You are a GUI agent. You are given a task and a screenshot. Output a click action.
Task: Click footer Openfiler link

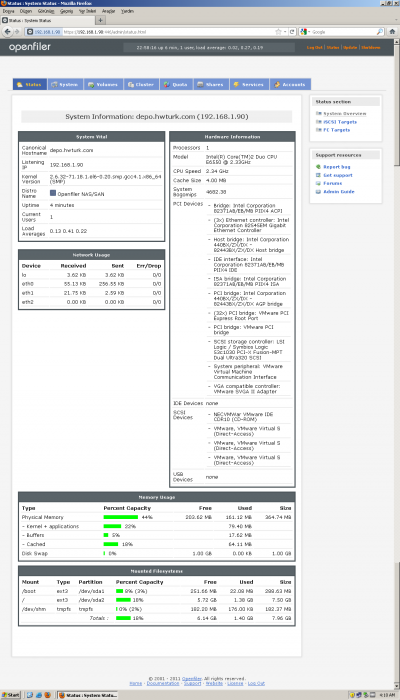[x=191, y=679]
